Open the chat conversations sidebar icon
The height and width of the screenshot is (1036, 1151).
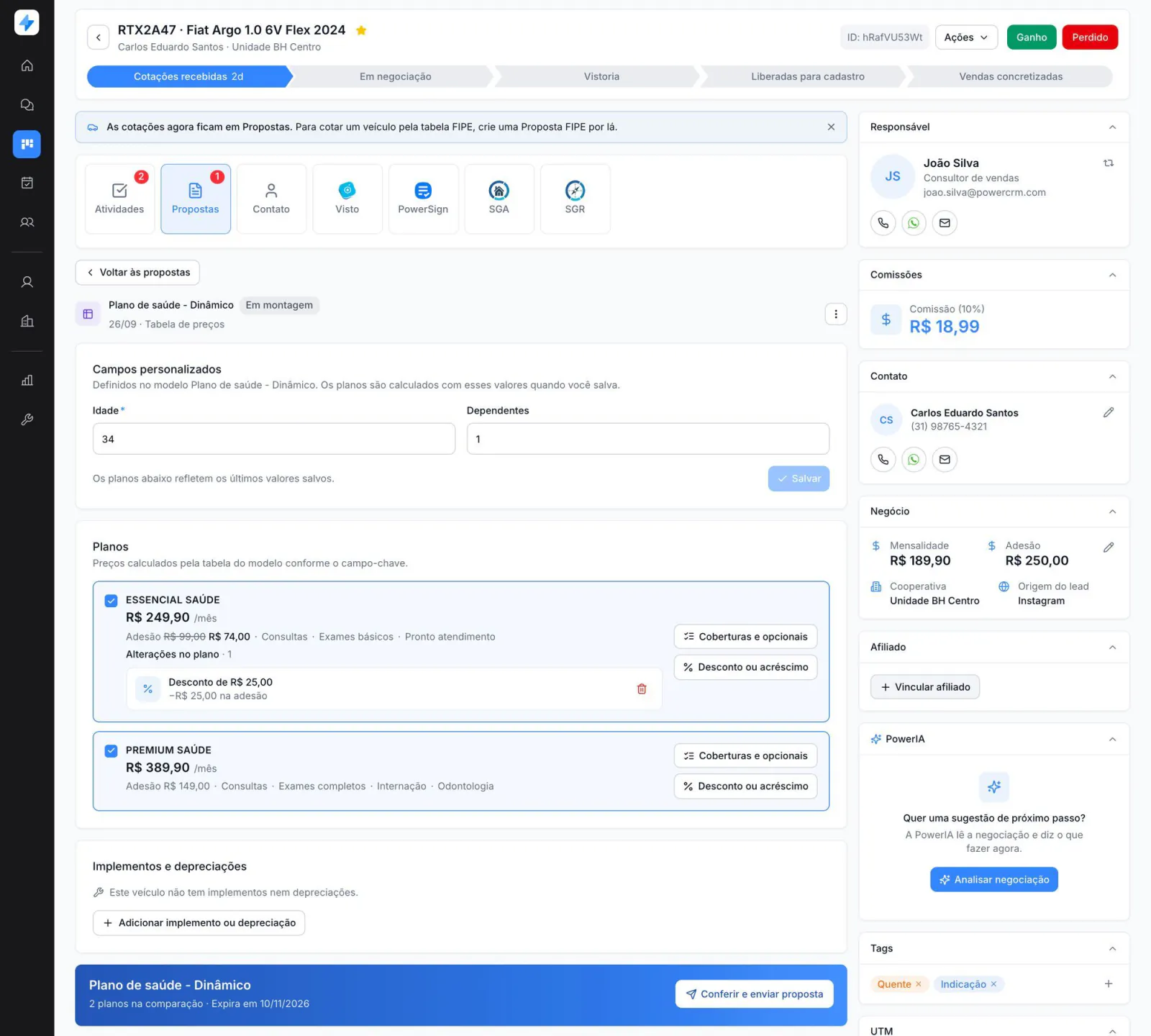[27, 105]
